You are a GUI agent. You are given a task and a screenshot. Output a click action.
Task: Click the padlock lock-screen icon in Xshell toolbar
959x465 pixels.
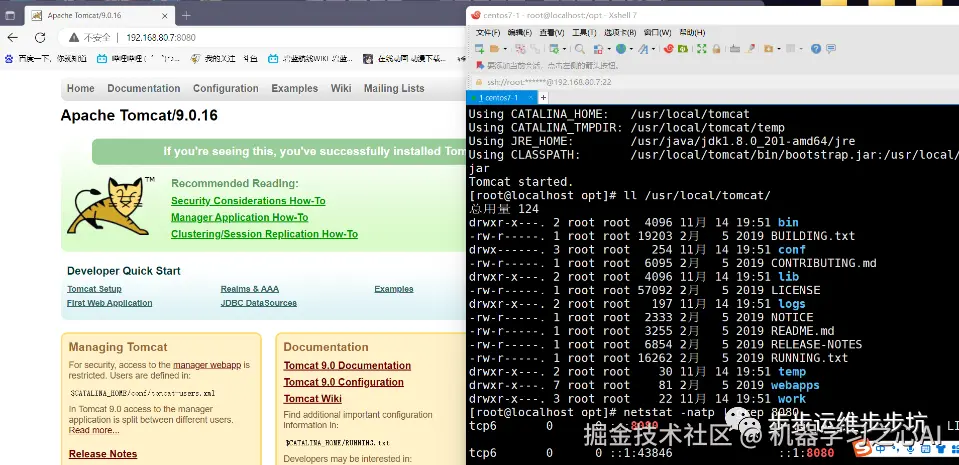coord(716,49)
